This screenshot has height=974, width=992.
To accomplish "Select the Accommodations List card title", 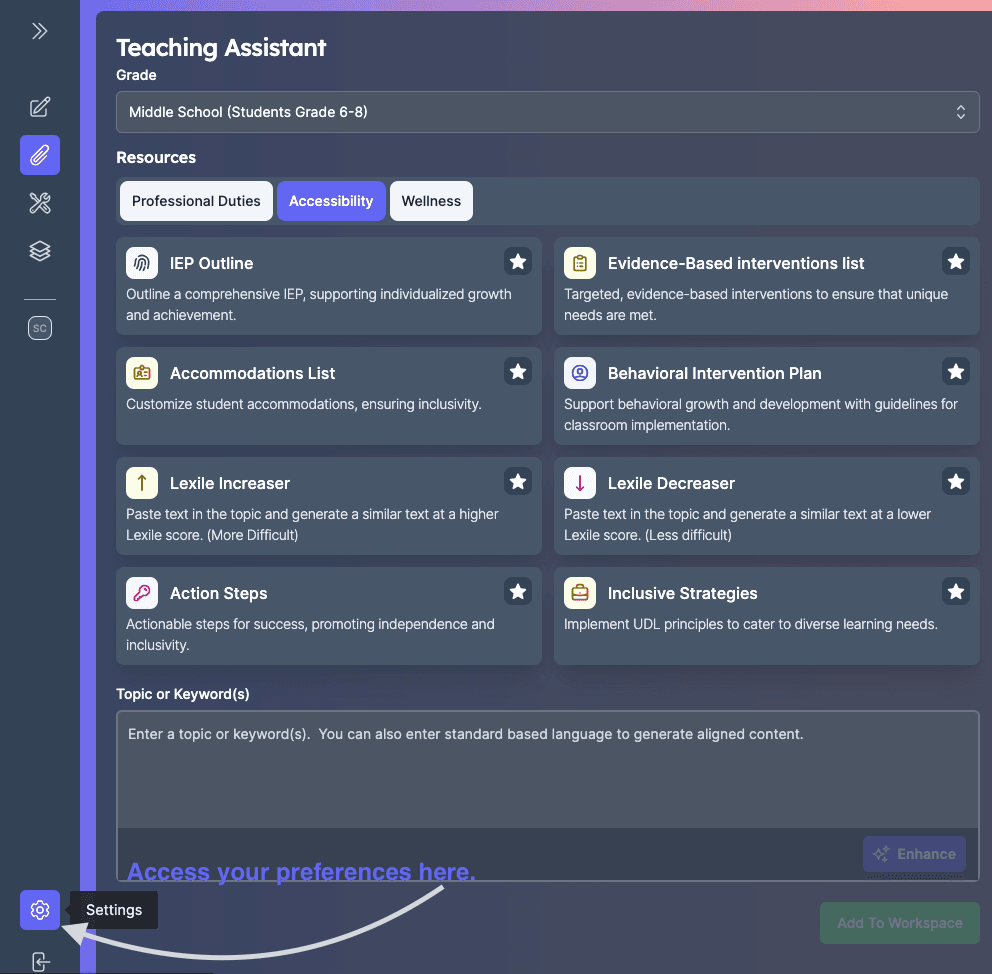I will [252, 373].
